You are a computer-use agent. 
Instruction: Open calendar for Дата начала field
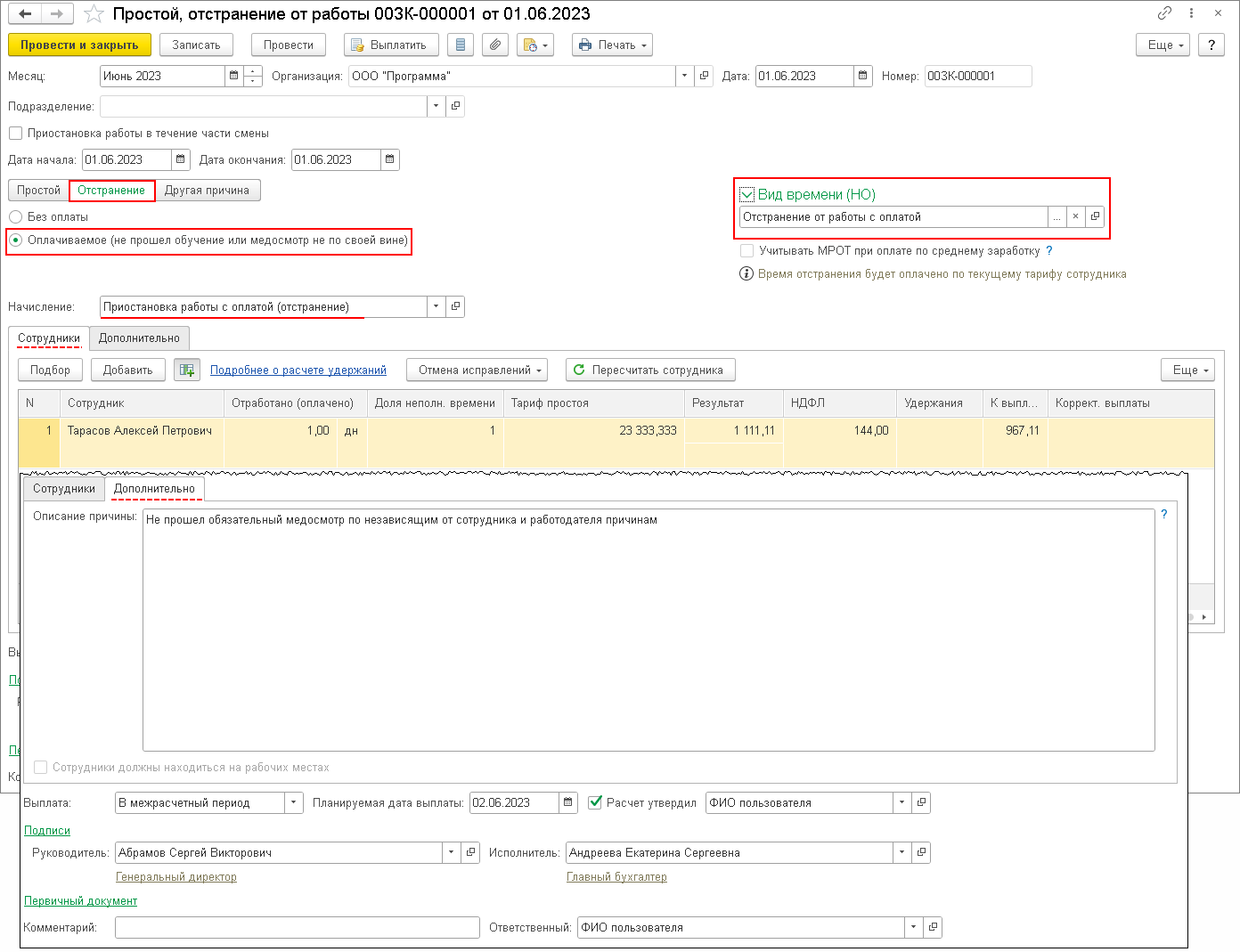[181, 159]
